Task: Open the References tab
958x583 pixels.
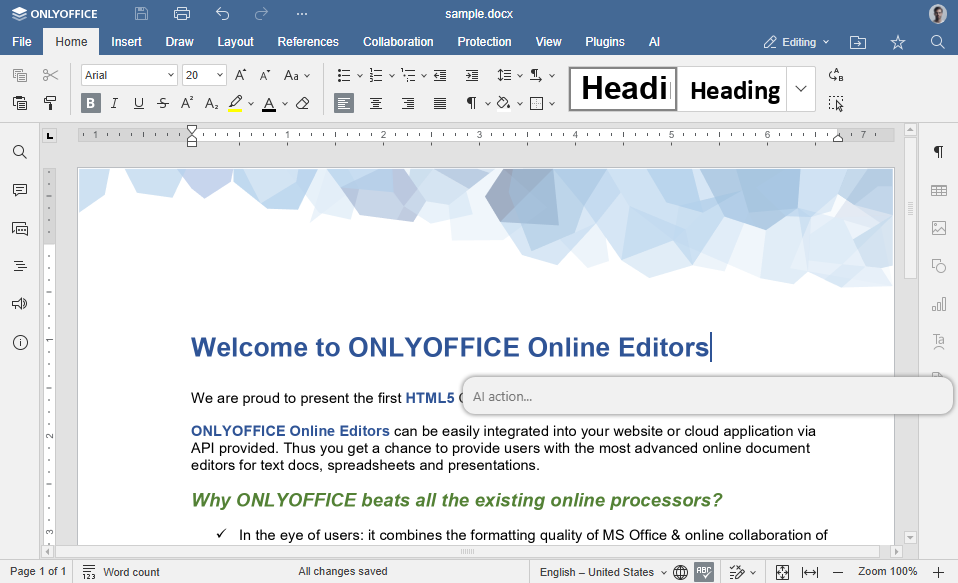Action: point(308,42)
